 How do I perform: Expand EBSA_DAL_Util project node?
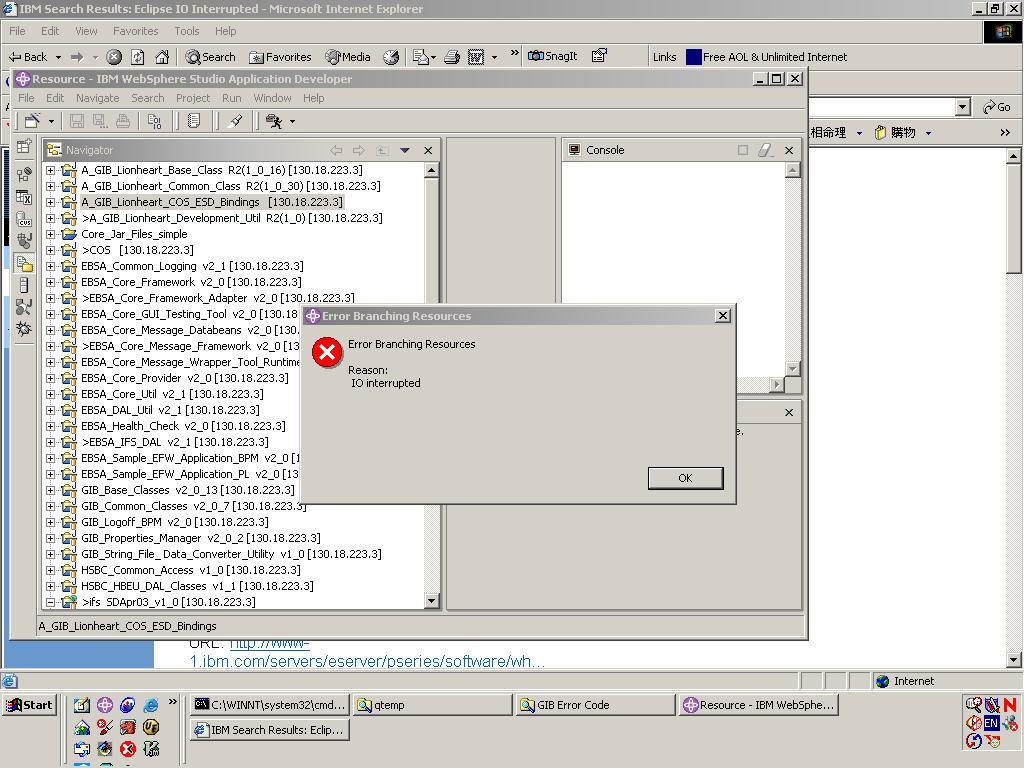50,410
